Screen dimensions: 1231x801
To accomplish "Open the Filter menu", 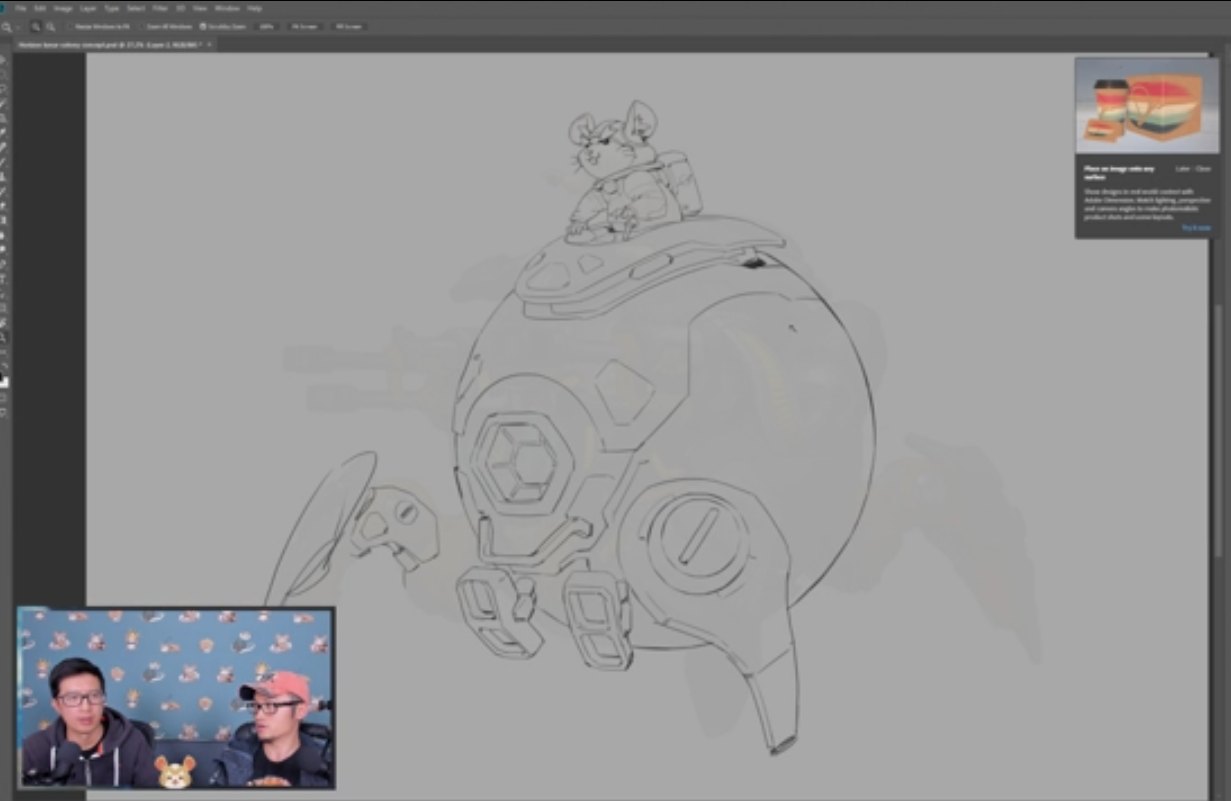I will (160, 8).
